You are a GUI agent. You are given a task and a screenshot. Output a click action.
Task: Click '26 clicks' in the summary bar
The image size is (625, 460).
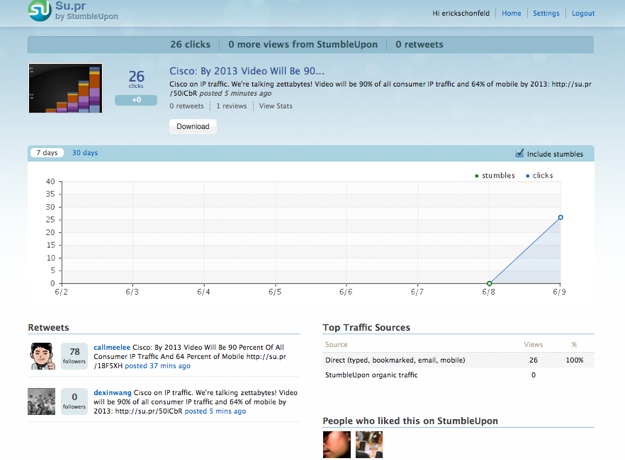(190, 44)
